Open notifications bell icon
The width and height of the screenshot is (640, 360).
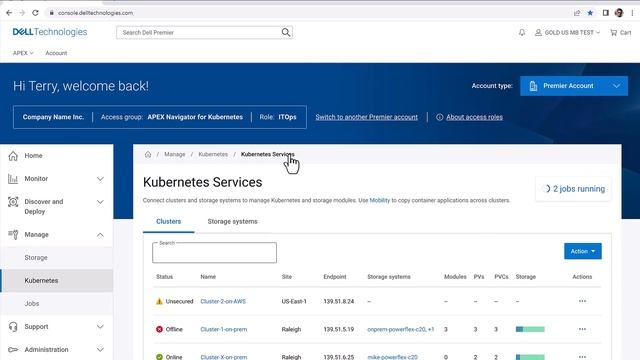(522, 32)
